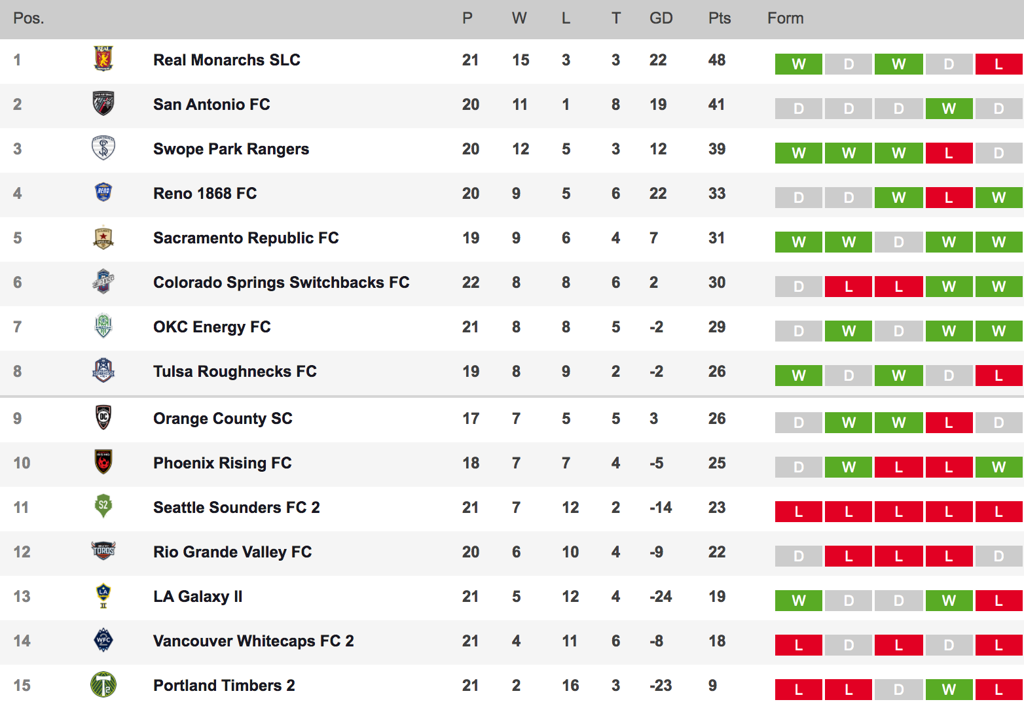Sort standings by GD column header
This screenshot has width=1024, height=704.
[x=661, y=18]
